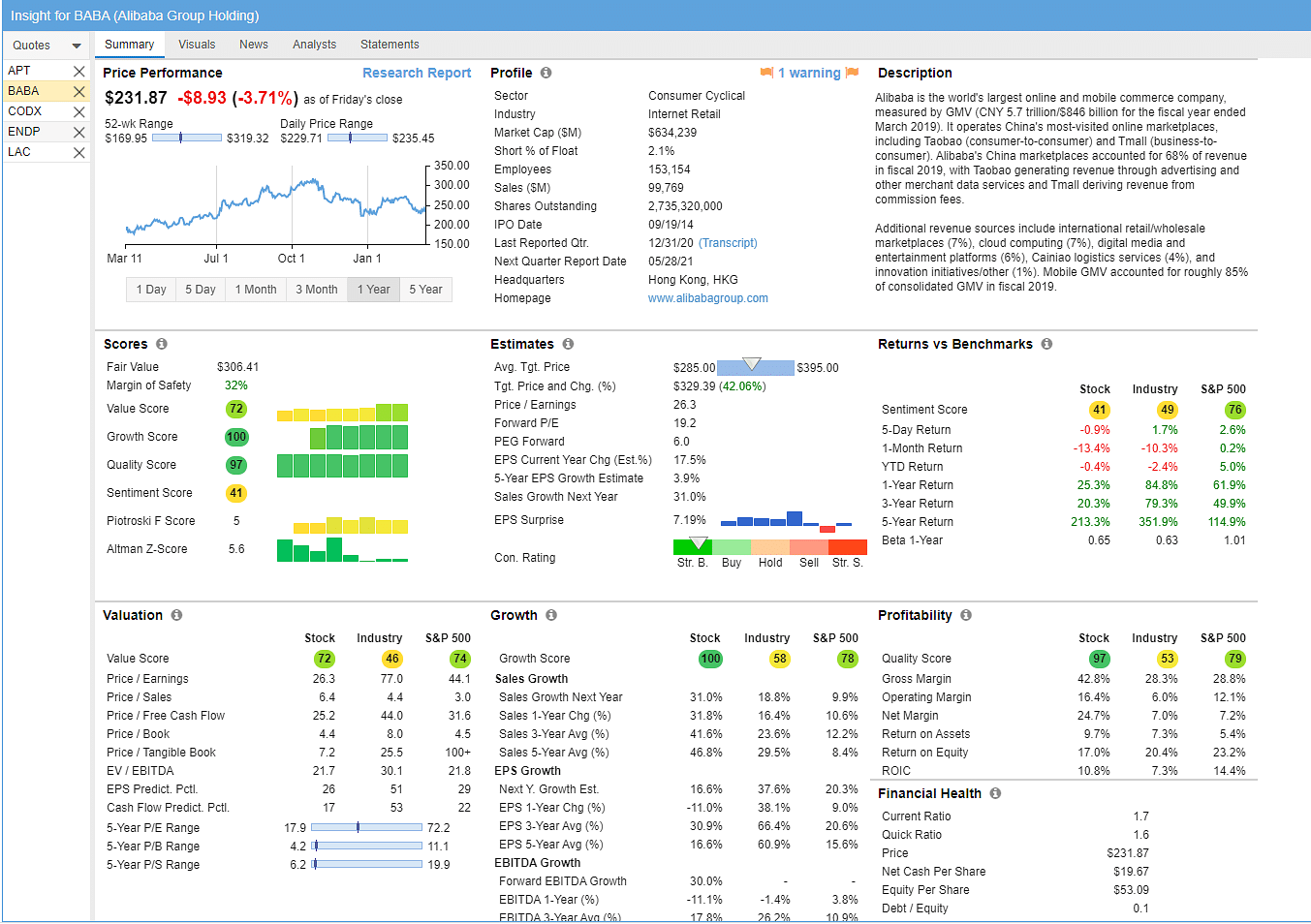Select the 3 Month chart range
Screen dimensions: 1311x924
tap(317, 290)
